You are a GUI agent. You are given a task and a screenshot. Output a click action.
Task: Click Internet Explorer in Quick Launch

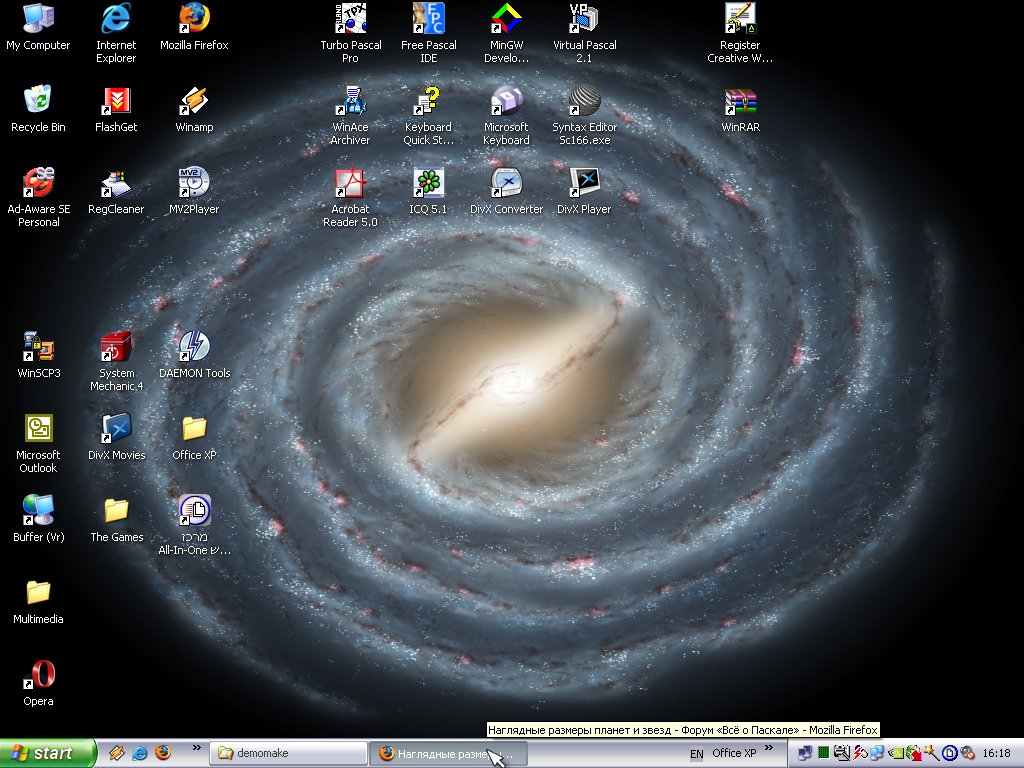(x=140, y=753)
